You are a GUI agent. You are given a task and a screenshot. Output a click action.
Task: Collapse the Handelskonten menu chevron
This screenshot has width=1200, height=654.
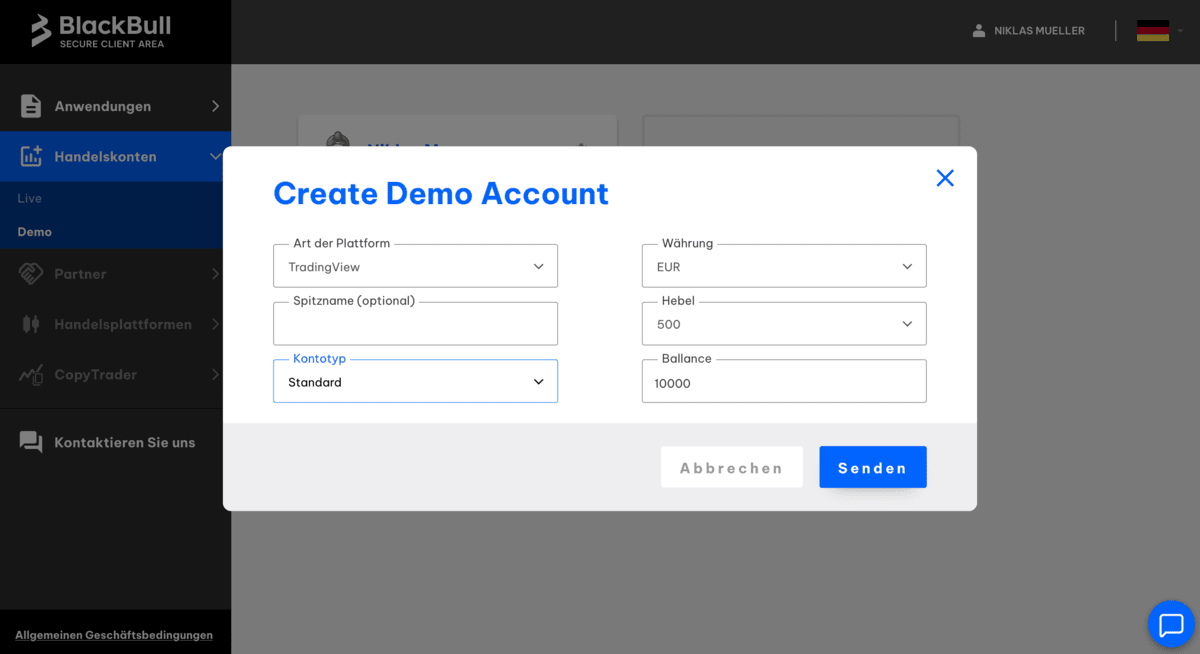pyautogui.click(x=215, y=156)
